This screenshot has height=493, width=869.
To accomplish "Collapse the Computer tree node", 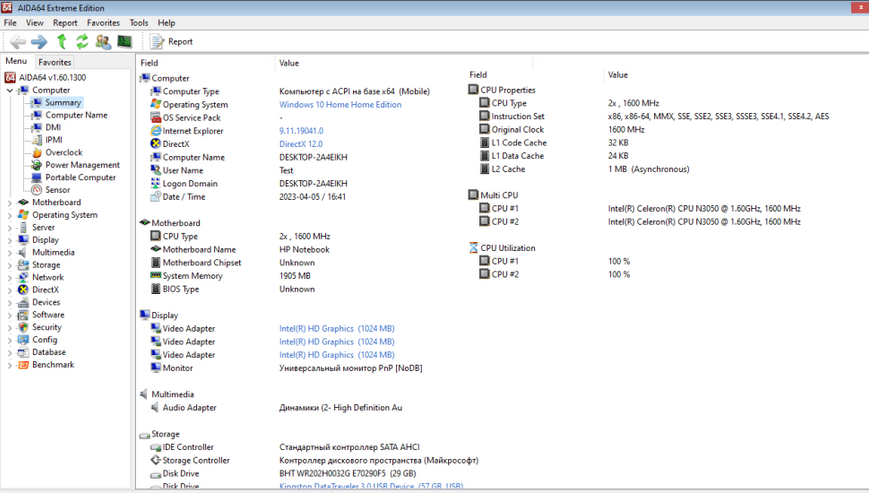I will point(9,90).
